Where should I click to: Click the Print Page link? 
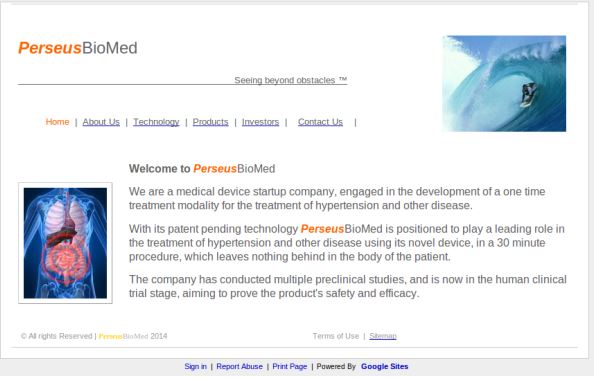[x=289, y=366]
